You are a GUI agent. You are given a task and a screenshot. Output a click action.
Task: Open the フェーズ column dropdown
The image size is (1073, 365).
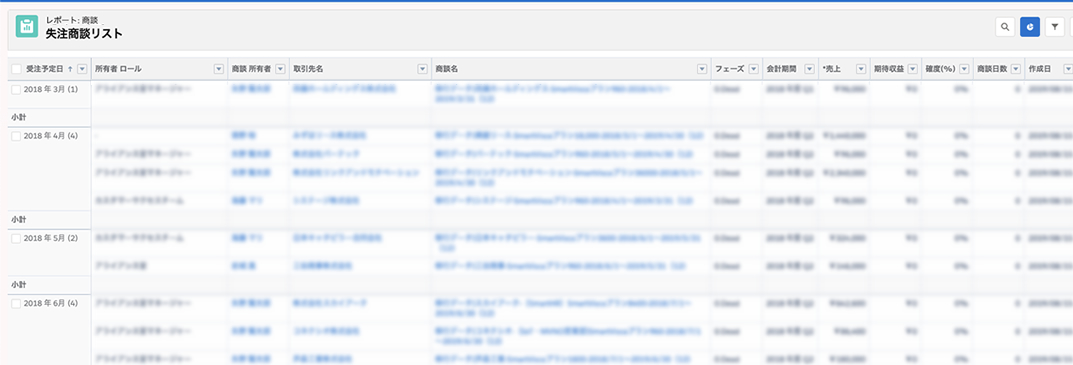(x=753, y=69)
